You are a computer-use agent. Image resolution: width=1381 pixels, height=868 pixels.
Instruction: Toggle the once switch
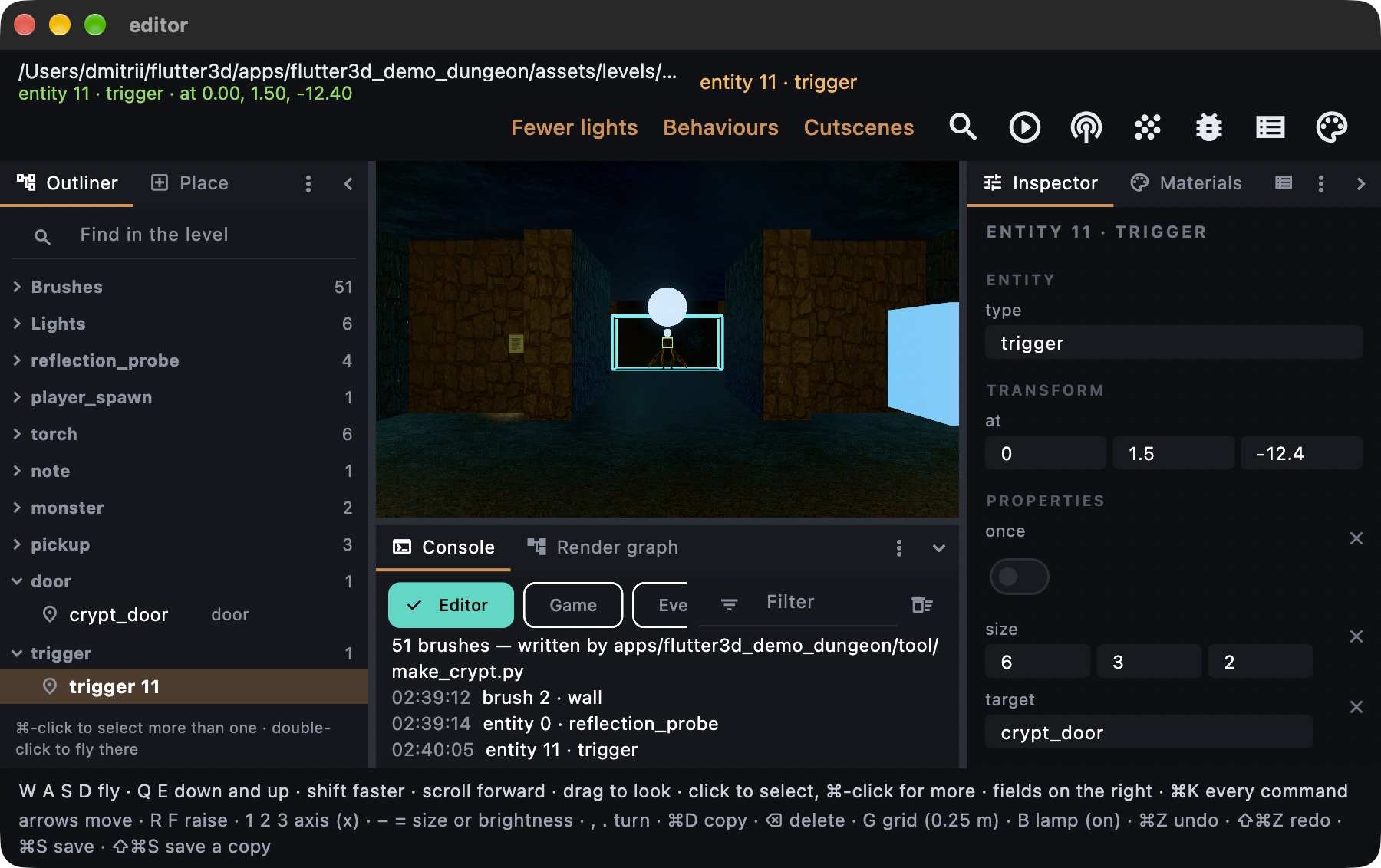[x=1019, y=577]
